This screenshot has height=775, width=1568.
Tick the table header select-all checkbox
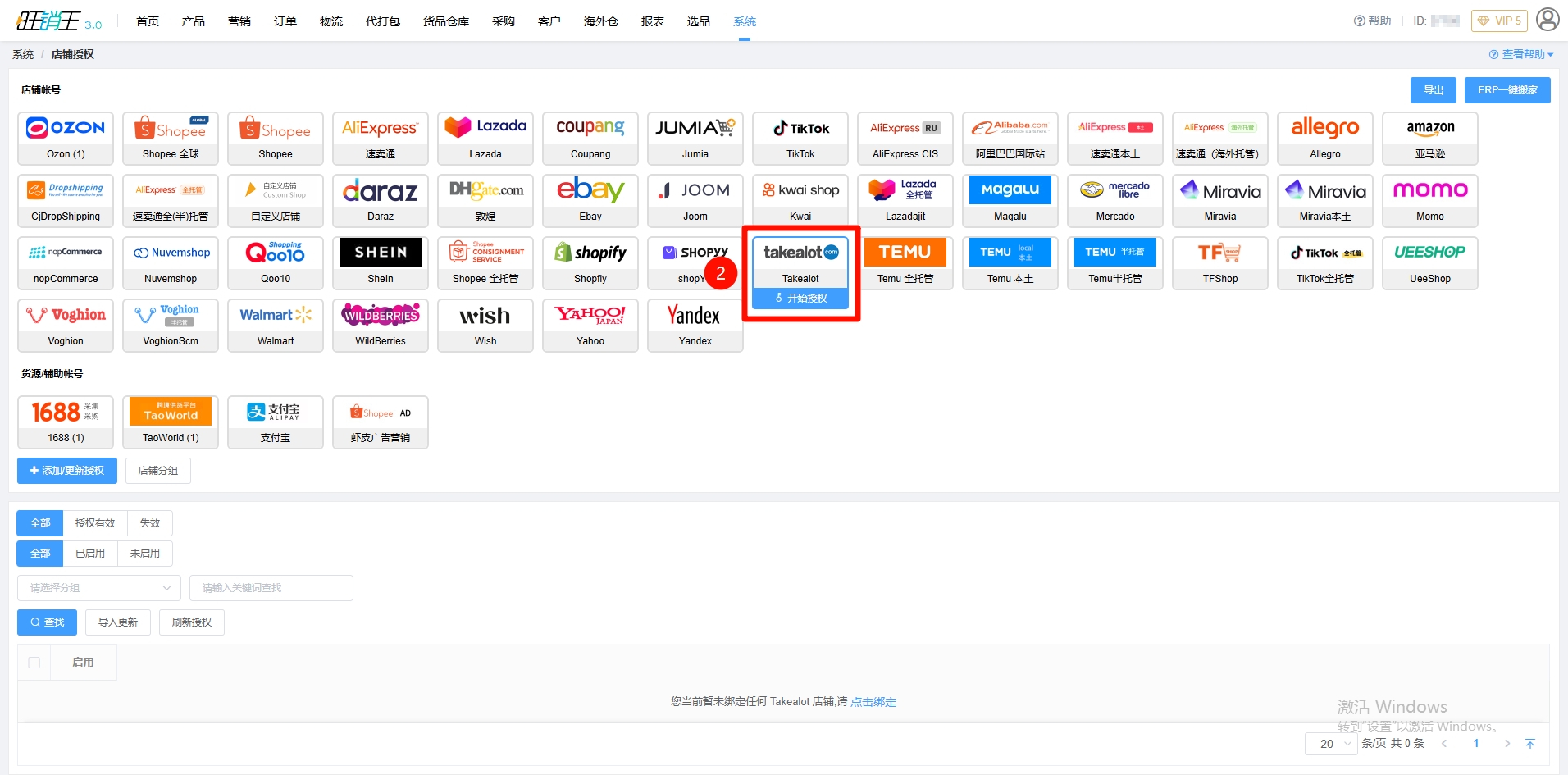point(34,663)
